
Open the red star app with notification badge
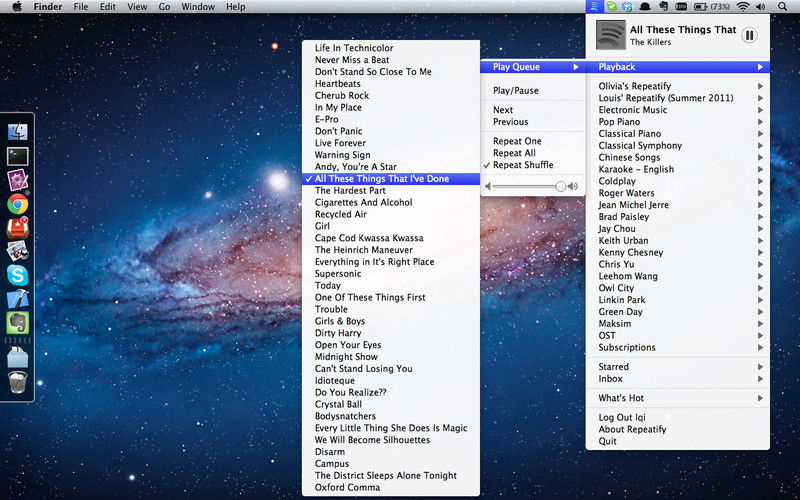(17, 228)
